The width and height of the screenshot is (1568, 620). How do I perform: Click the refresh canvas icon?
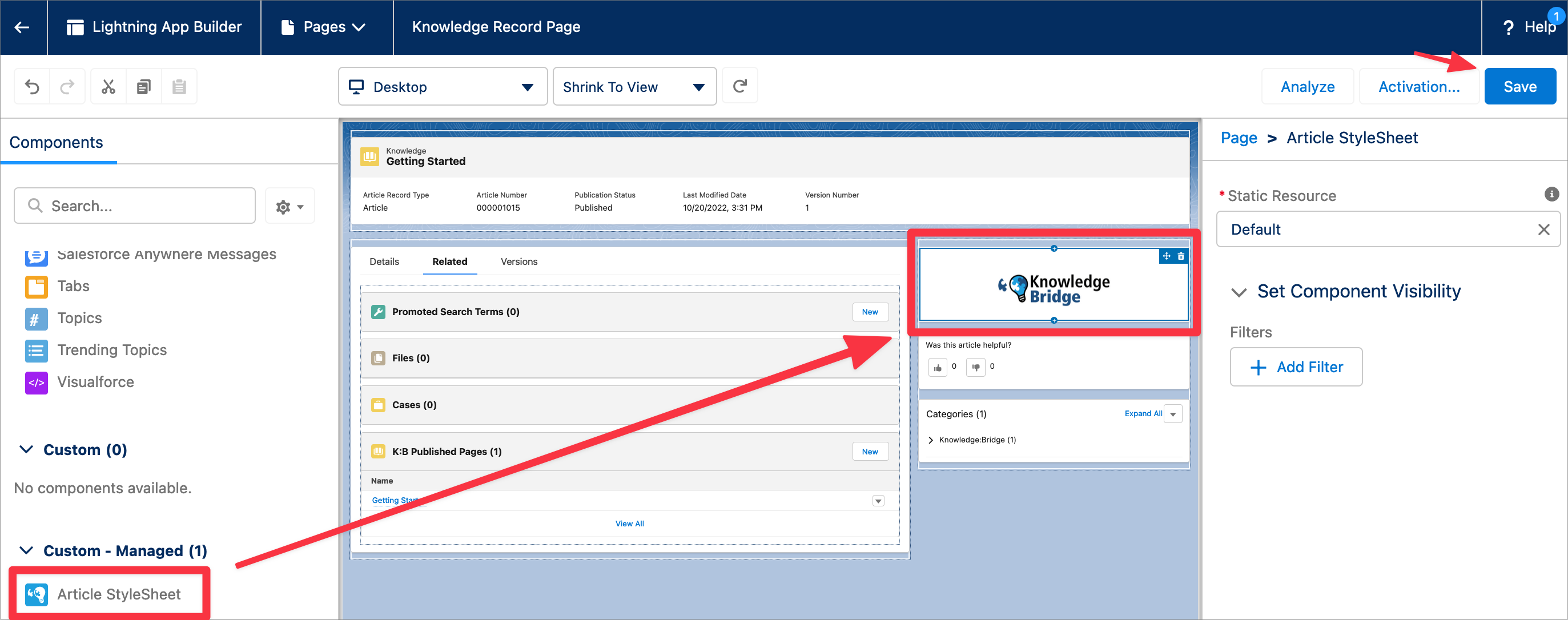739,86
